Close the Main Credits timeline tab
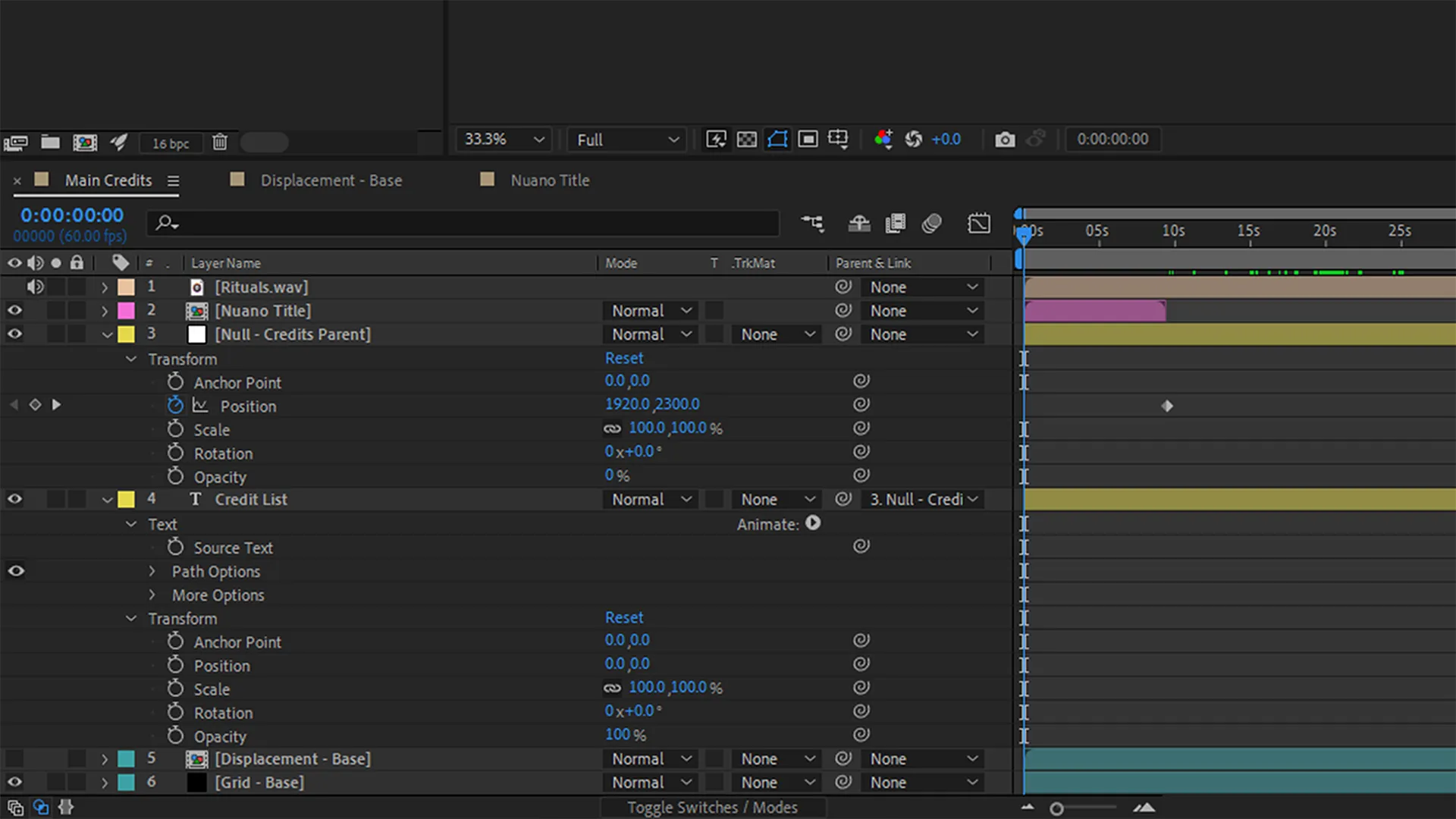This screenshot has height=819, width=1456. click(17, 181)
